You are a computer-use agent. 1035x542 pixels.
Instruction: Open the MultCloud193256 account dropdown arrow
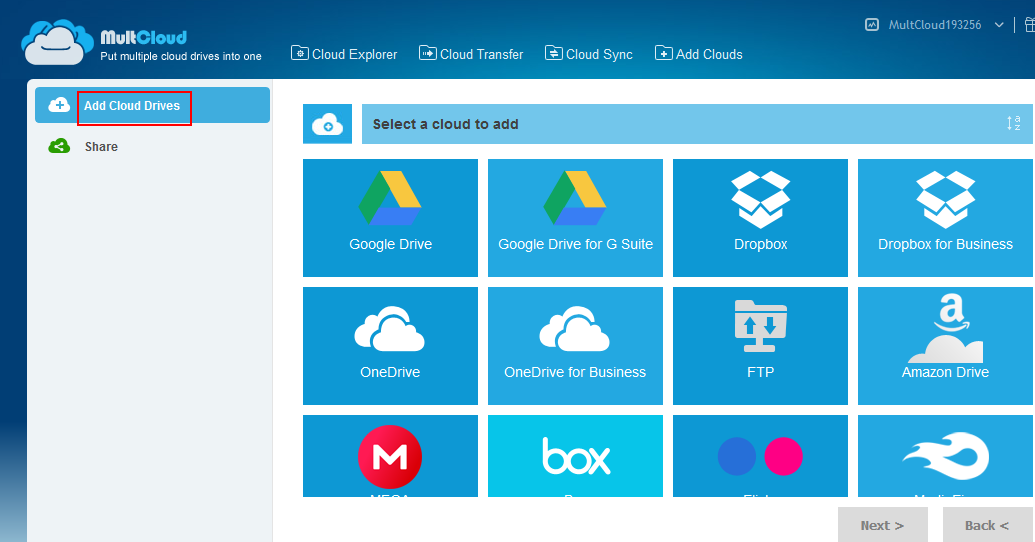[999, 25]
